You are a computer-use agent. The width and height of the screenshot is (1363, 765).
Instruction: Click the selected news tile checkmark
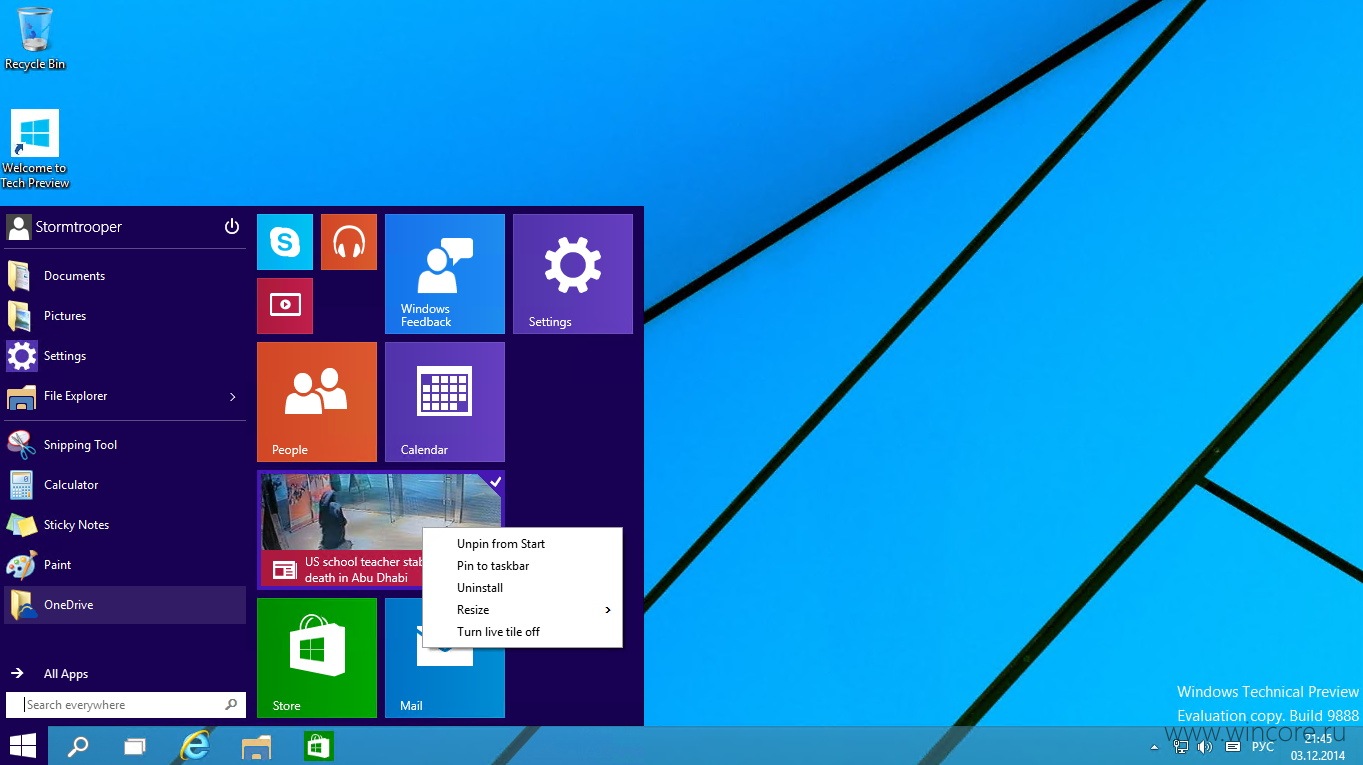495,482
